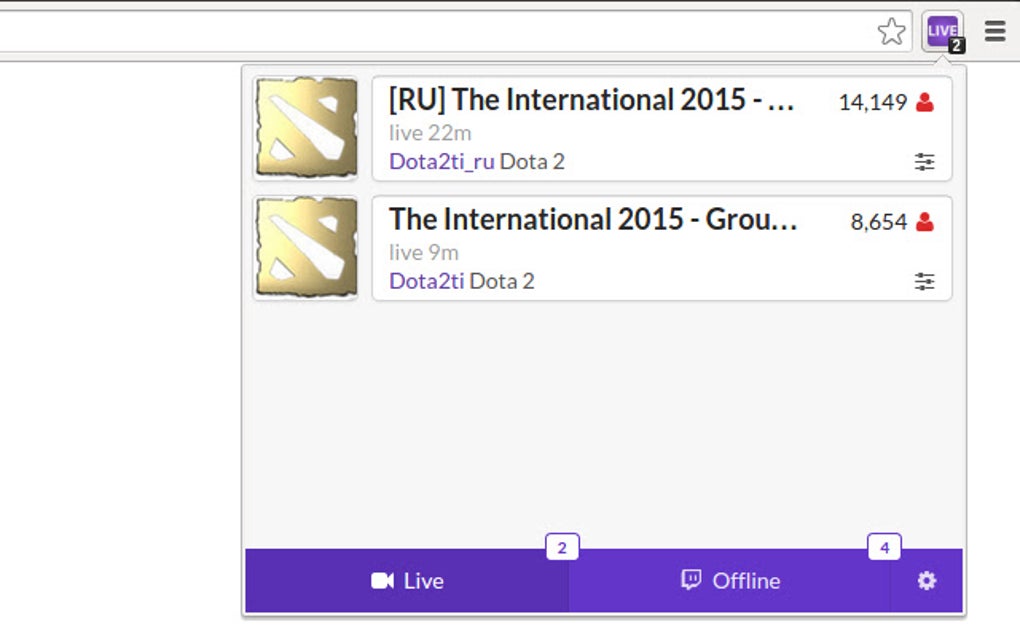Open stream options sliders for Dota2ti_ru
Image resolution: width=1020 pixels, height=638 pixels.
[924, 160]
